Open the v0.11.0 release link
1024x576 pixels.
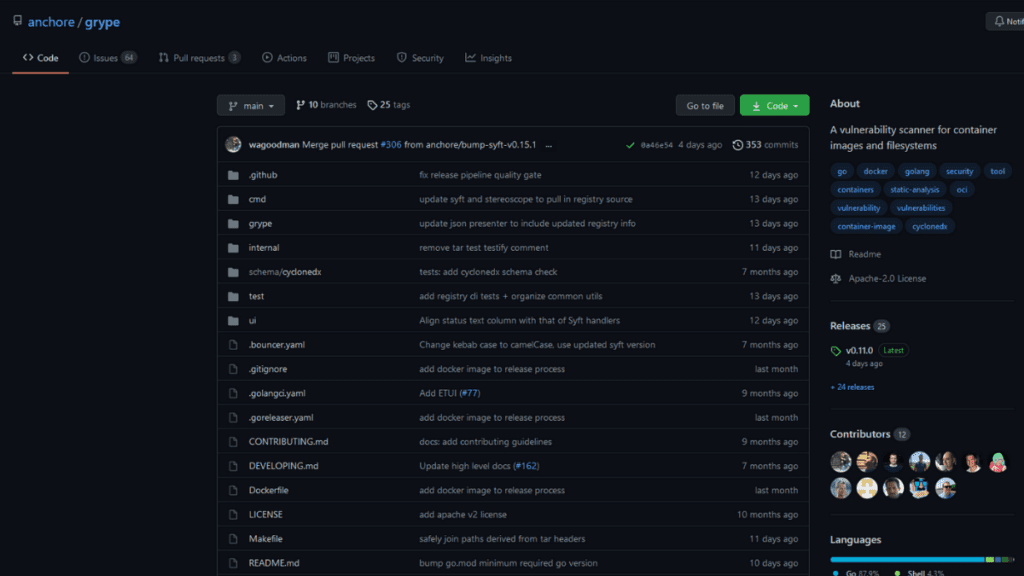pyautogui.click(x=859, y=351)
